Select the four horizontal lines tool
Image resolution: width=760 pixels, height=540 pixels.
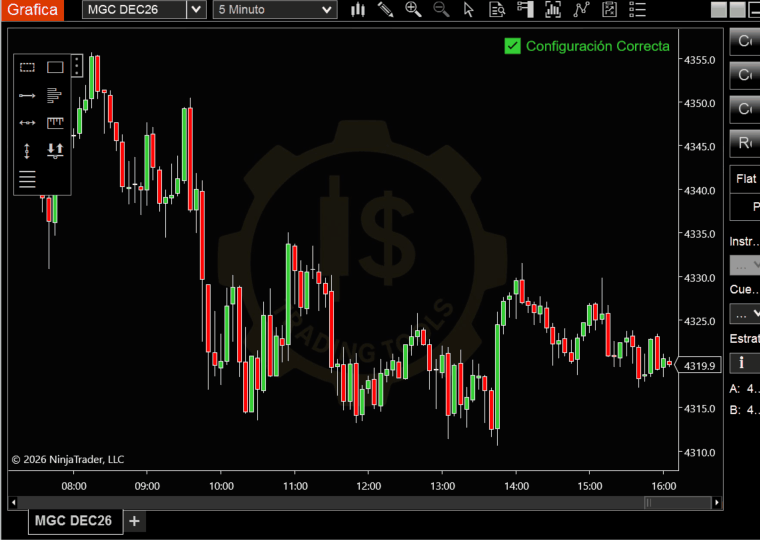click(x=27, y=179)
